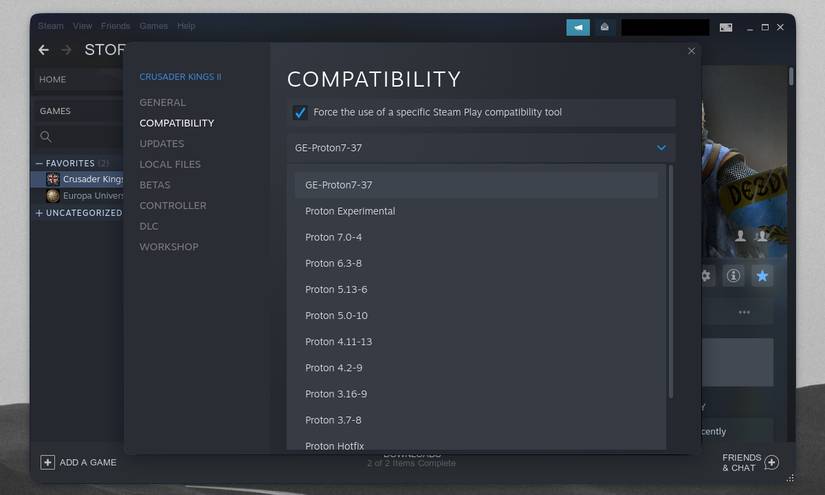Open the game settings gear icon

[706, 276]
